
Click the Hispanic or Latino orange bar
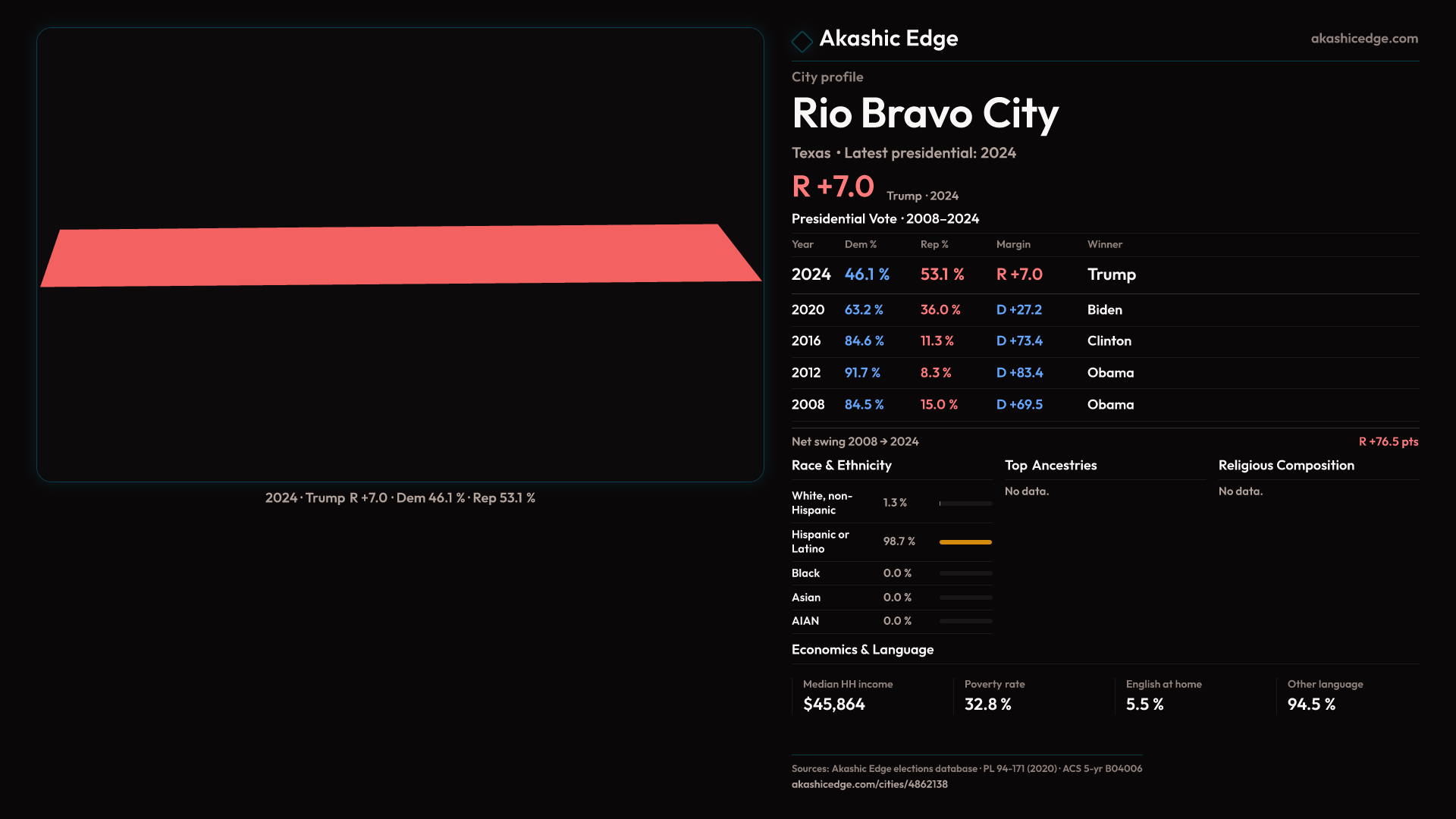[965, 542]
